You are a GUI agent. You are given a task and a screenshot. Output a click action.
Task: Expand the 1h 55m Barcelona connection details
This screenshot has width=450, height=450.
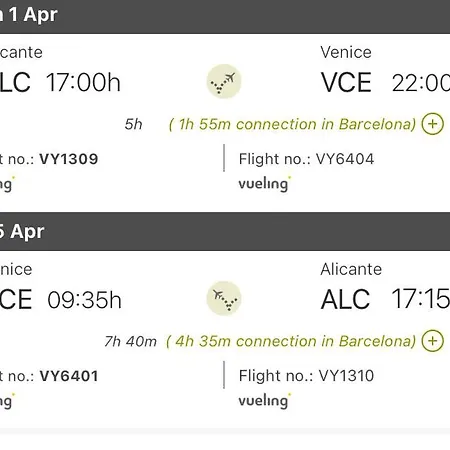click(432, 124)
